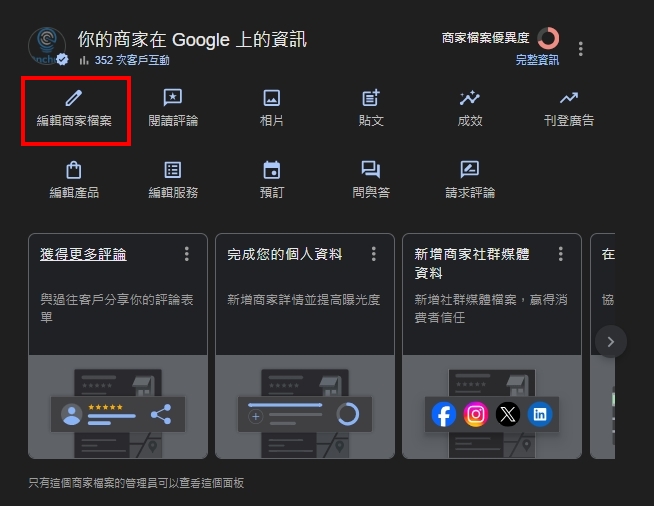
Task: Open the 成效 sparkle chart icon
Action: point(470,98)
